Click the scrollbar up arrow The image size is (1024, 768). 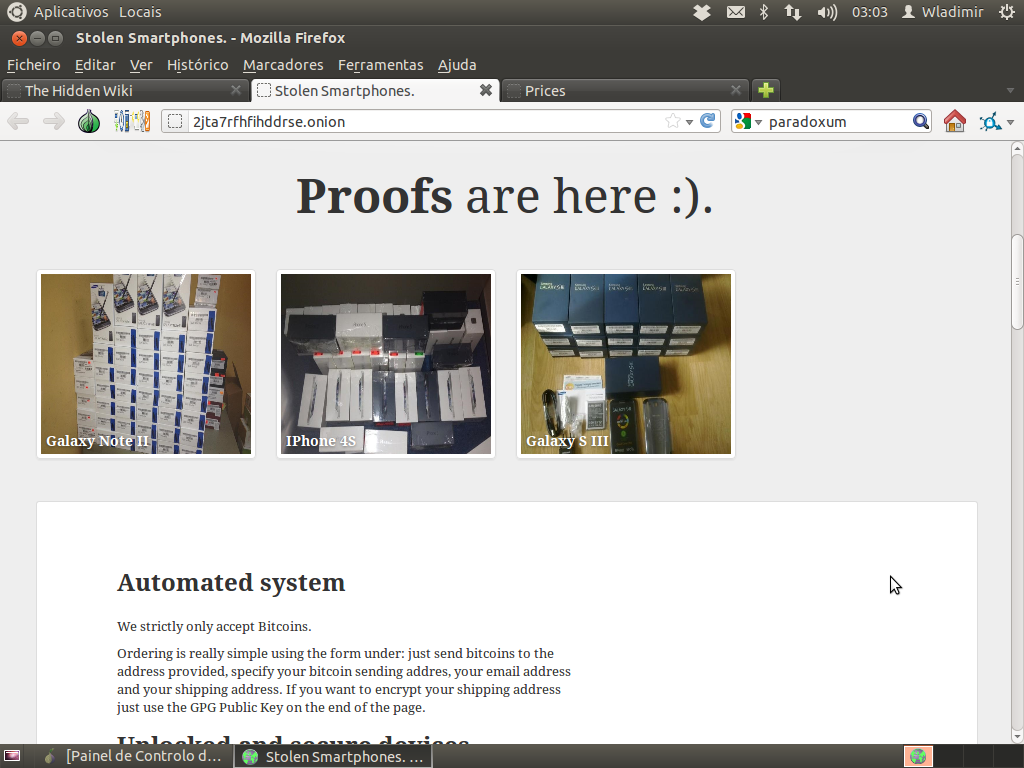click(x=1017, y=149)
